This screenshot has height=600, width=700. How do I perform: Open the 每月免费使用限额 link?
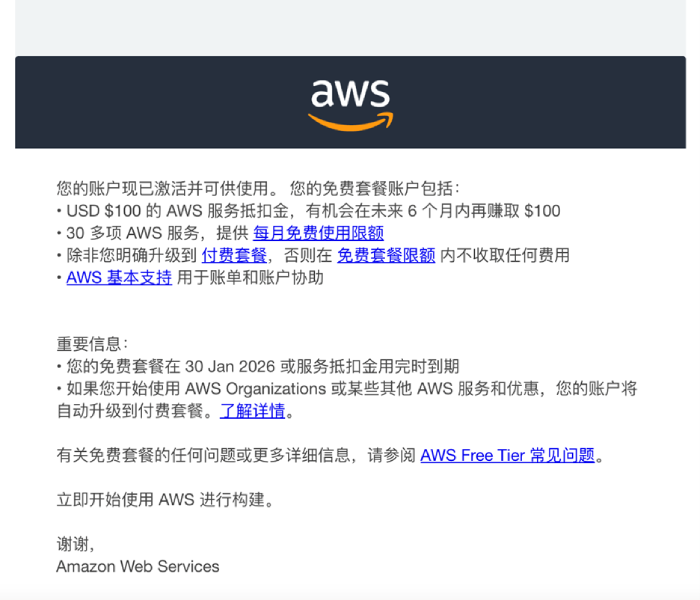point(318,233)
